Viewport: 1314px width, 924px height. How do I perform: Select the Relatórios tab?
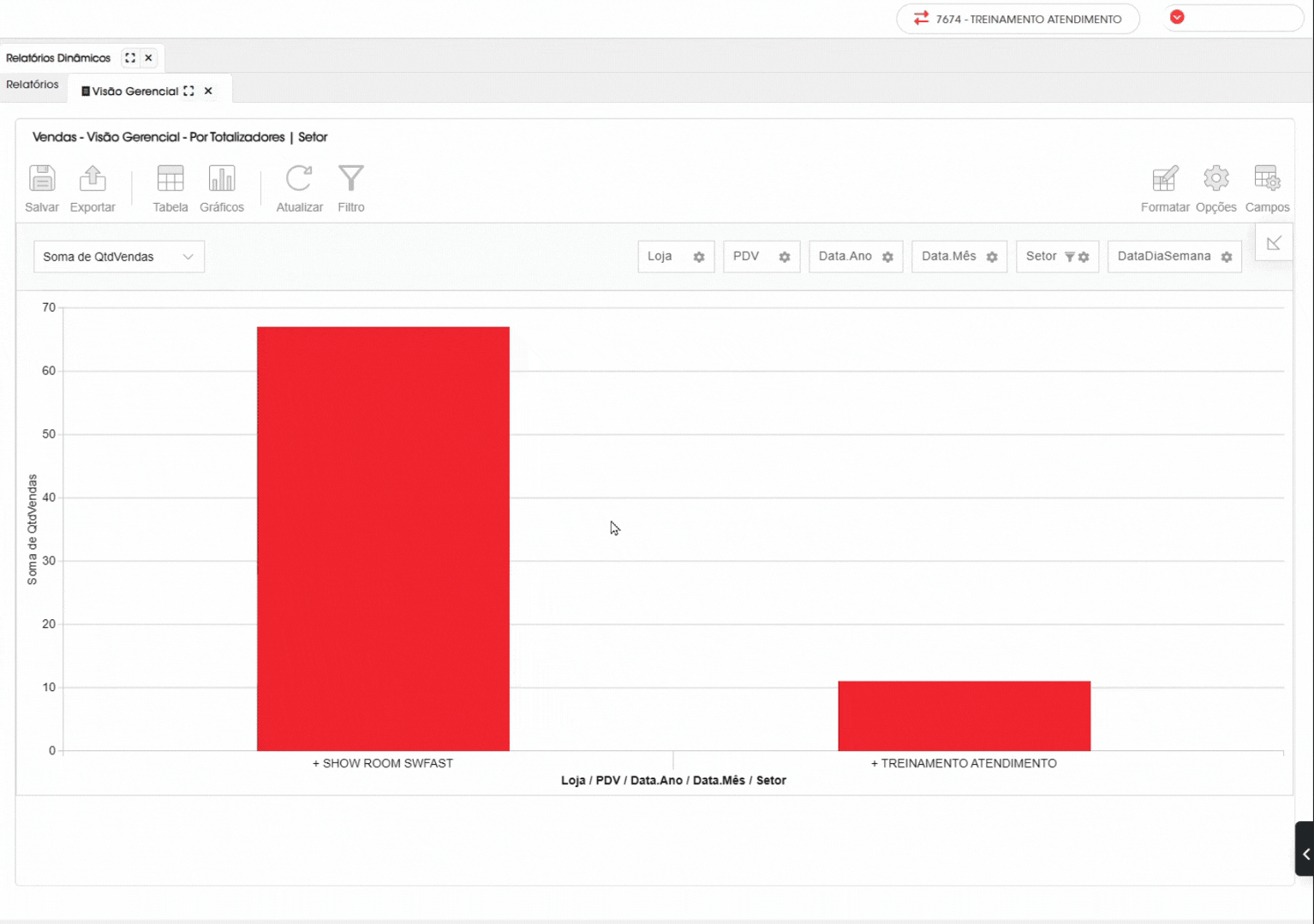[x=33, y=85]
